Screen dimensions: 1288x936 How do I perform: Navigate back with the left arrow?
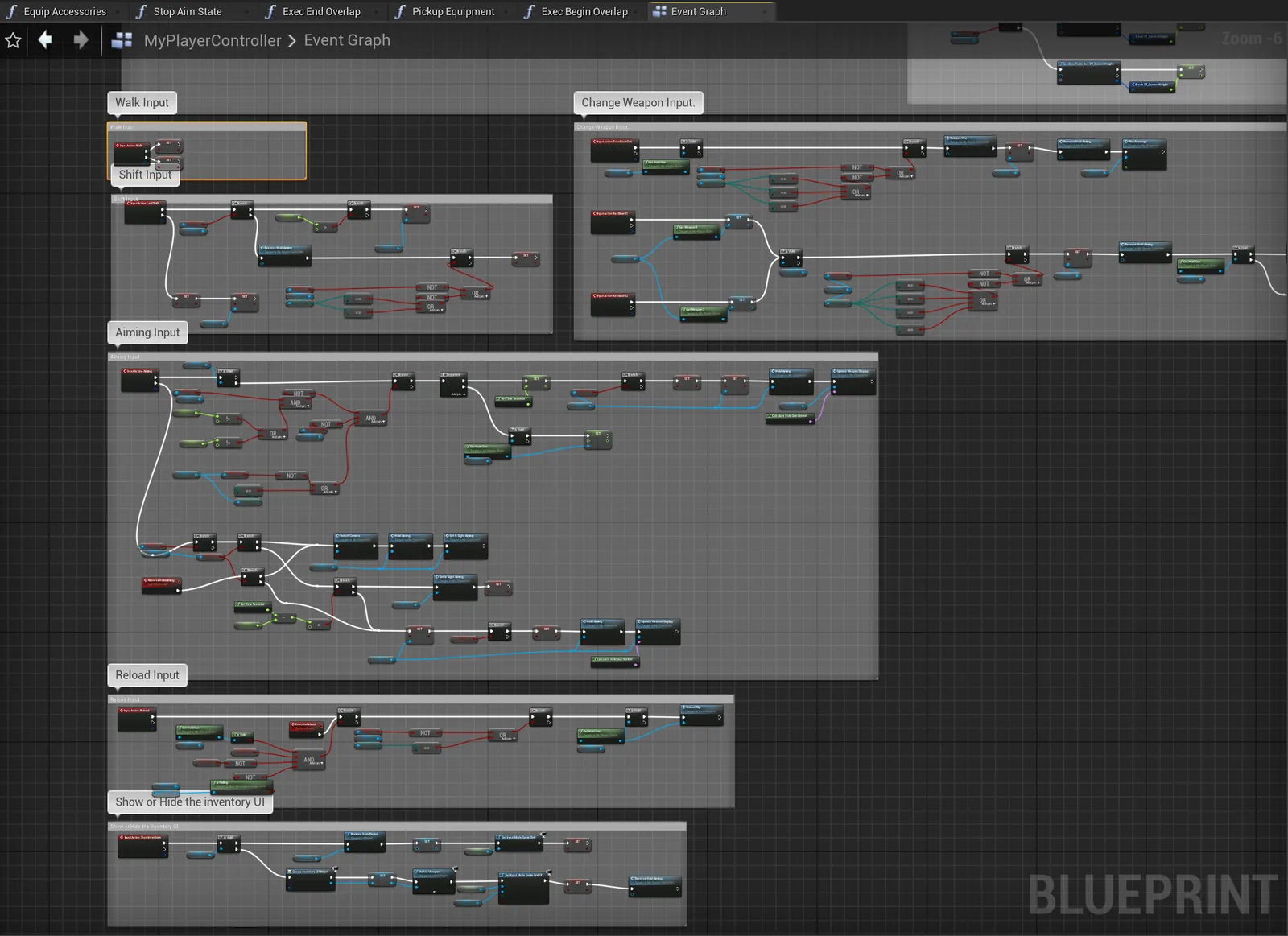(45, 39)
